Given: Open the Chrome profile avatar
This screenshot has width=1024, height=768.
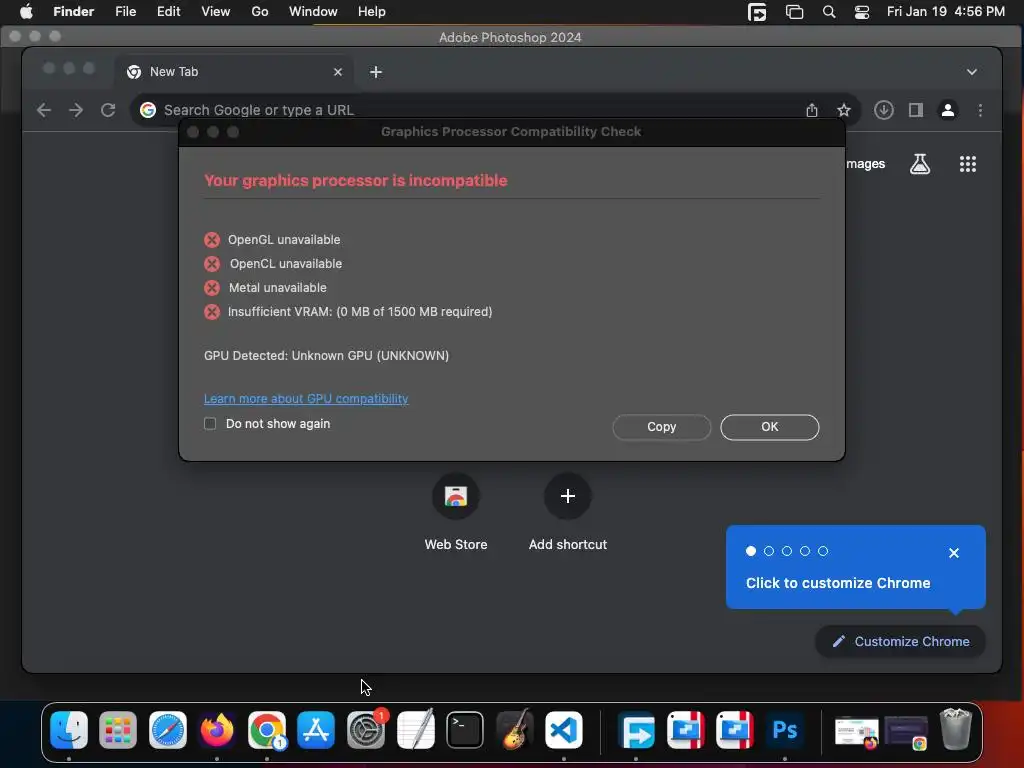Looking at the screenshot, I should coord(948,110).
